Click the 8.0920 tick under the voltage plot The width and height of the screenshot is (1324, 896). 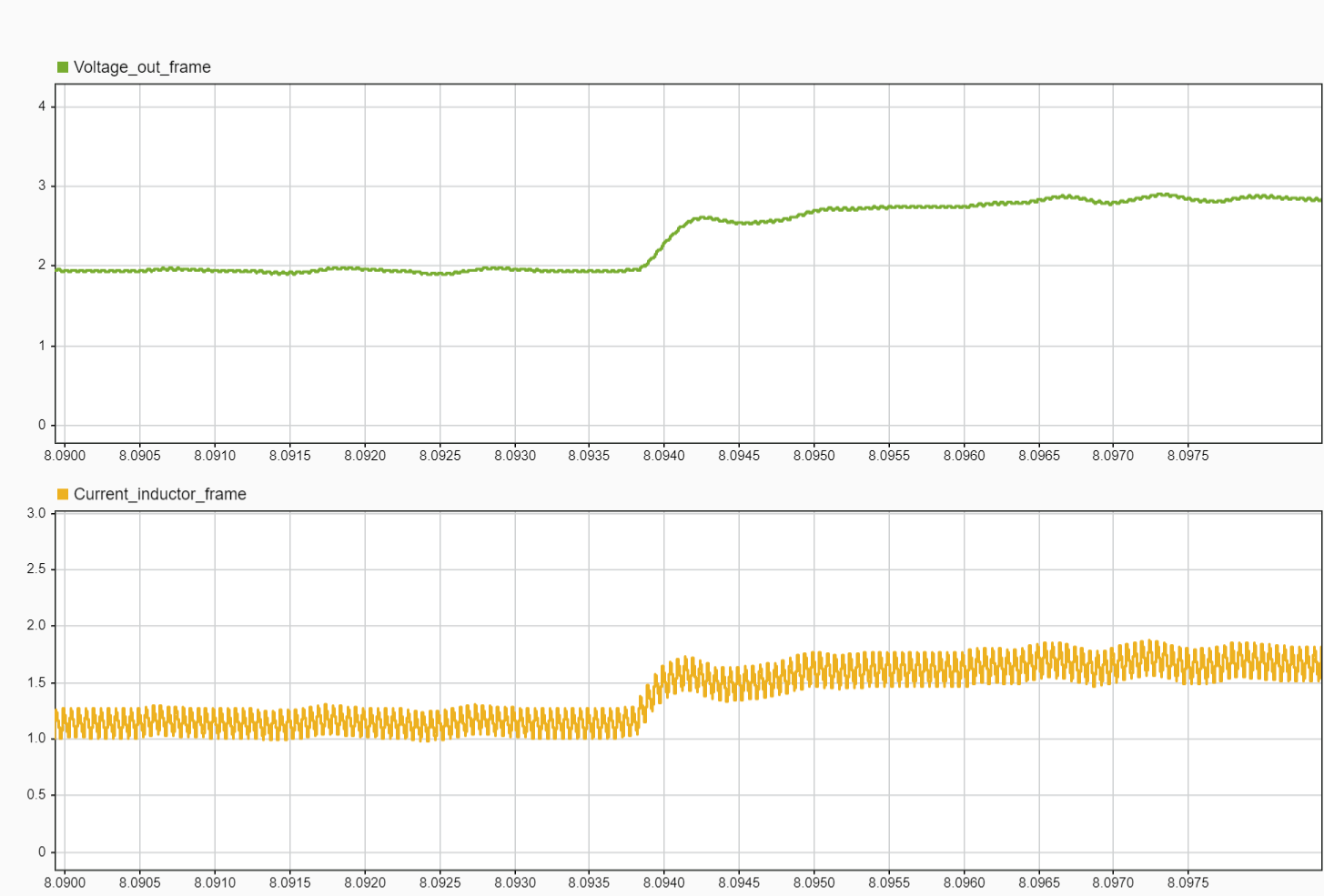(x=365, y=456)
